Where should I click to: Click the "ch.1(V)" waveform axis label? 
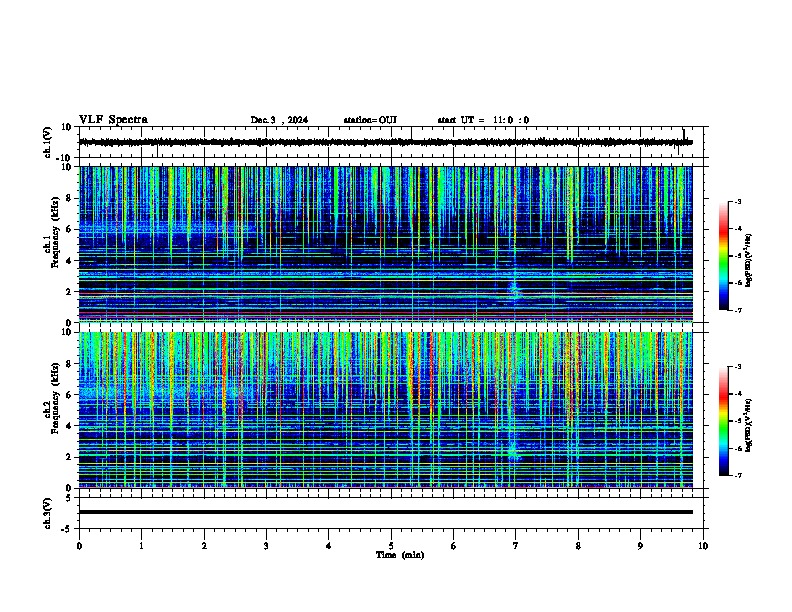48,142
